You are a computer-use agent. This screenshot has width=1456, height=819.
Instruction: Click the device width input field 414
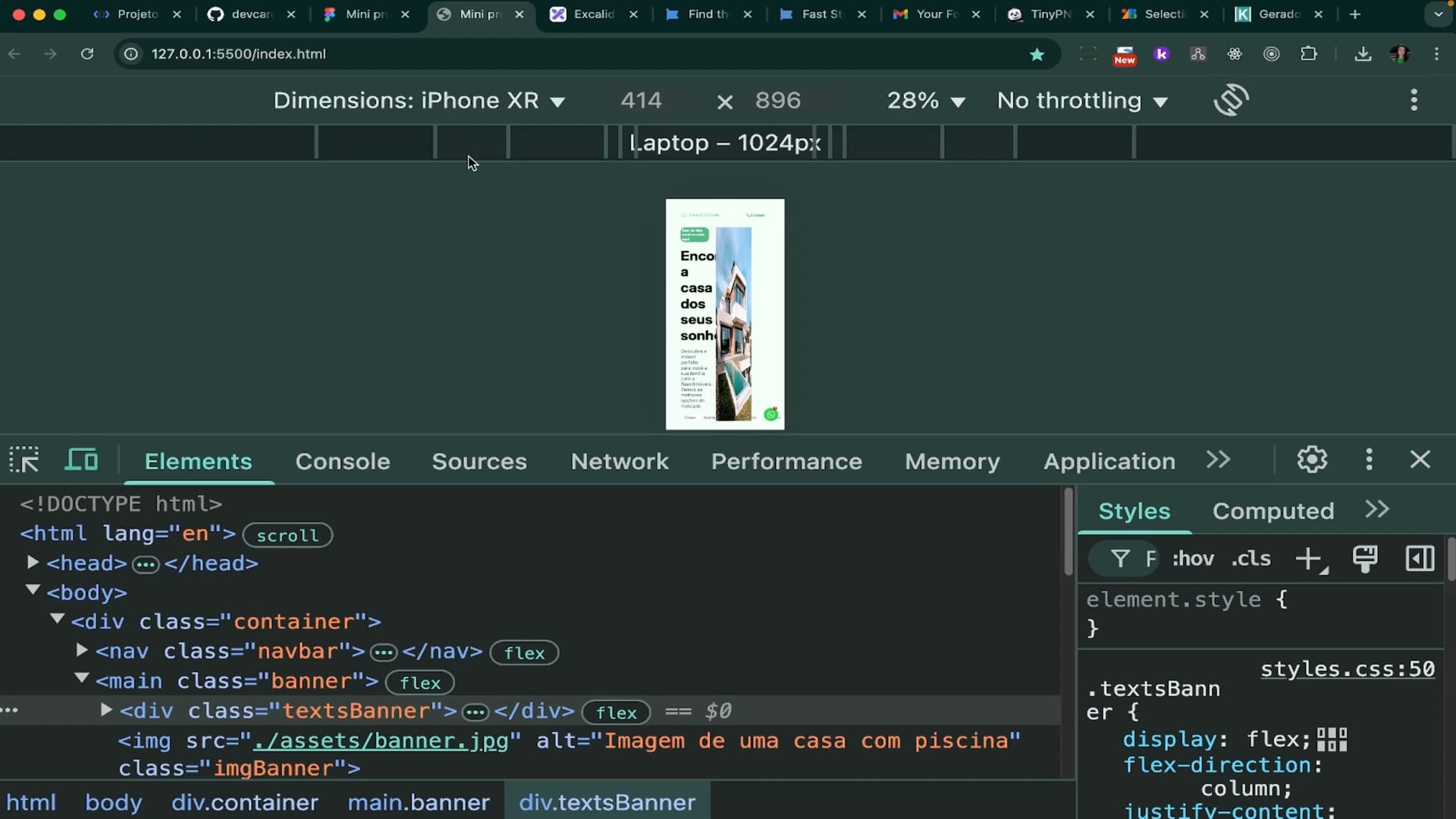642,100
